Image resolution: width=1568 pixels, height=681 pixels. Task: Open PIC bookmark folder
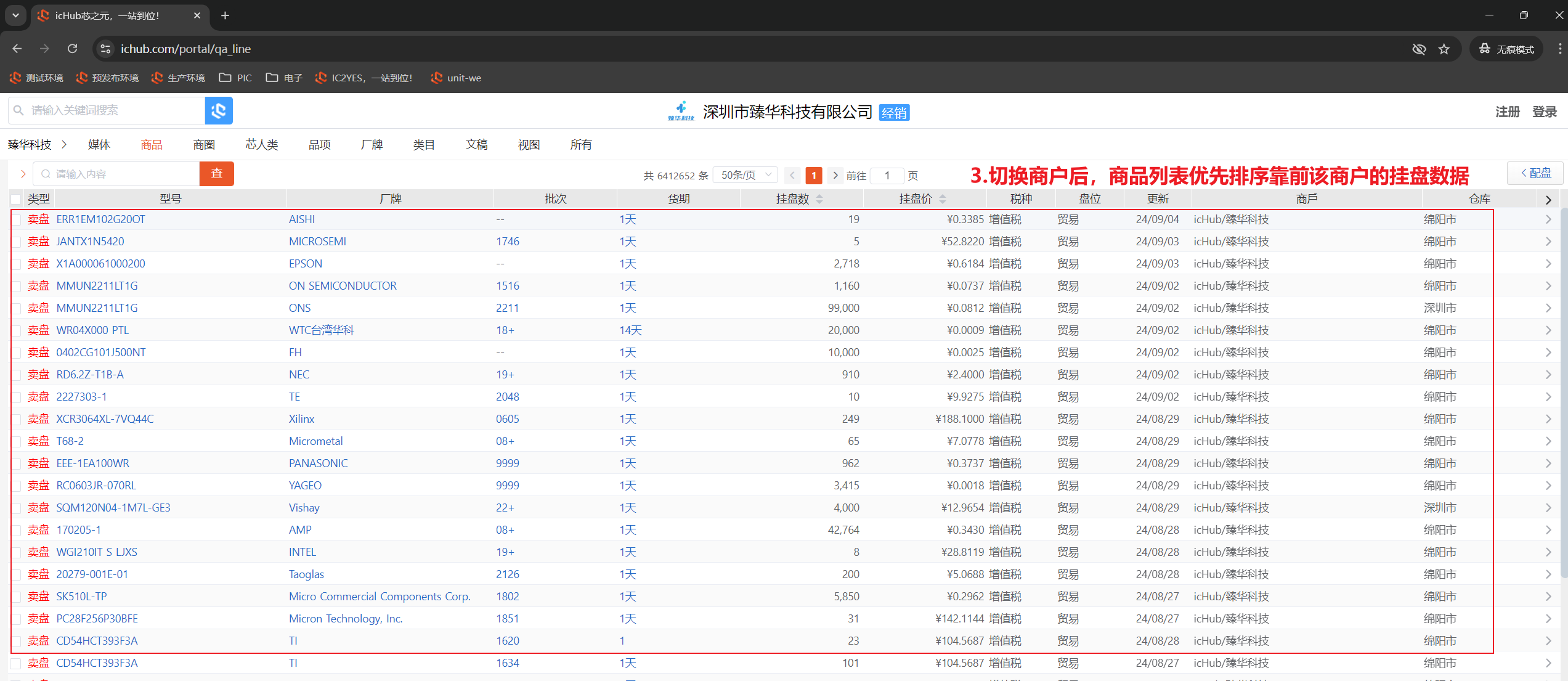tap(235, 78)
